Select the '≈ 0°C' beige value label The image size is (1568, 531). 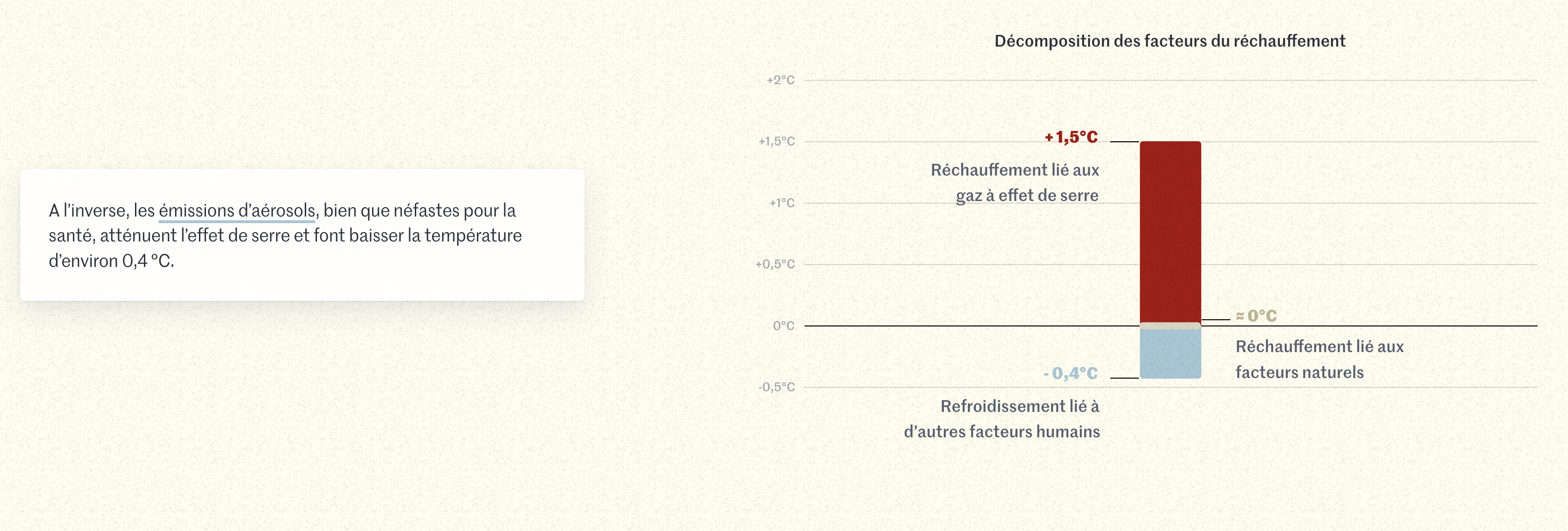pyautogui.click(x=1256, y=315)
